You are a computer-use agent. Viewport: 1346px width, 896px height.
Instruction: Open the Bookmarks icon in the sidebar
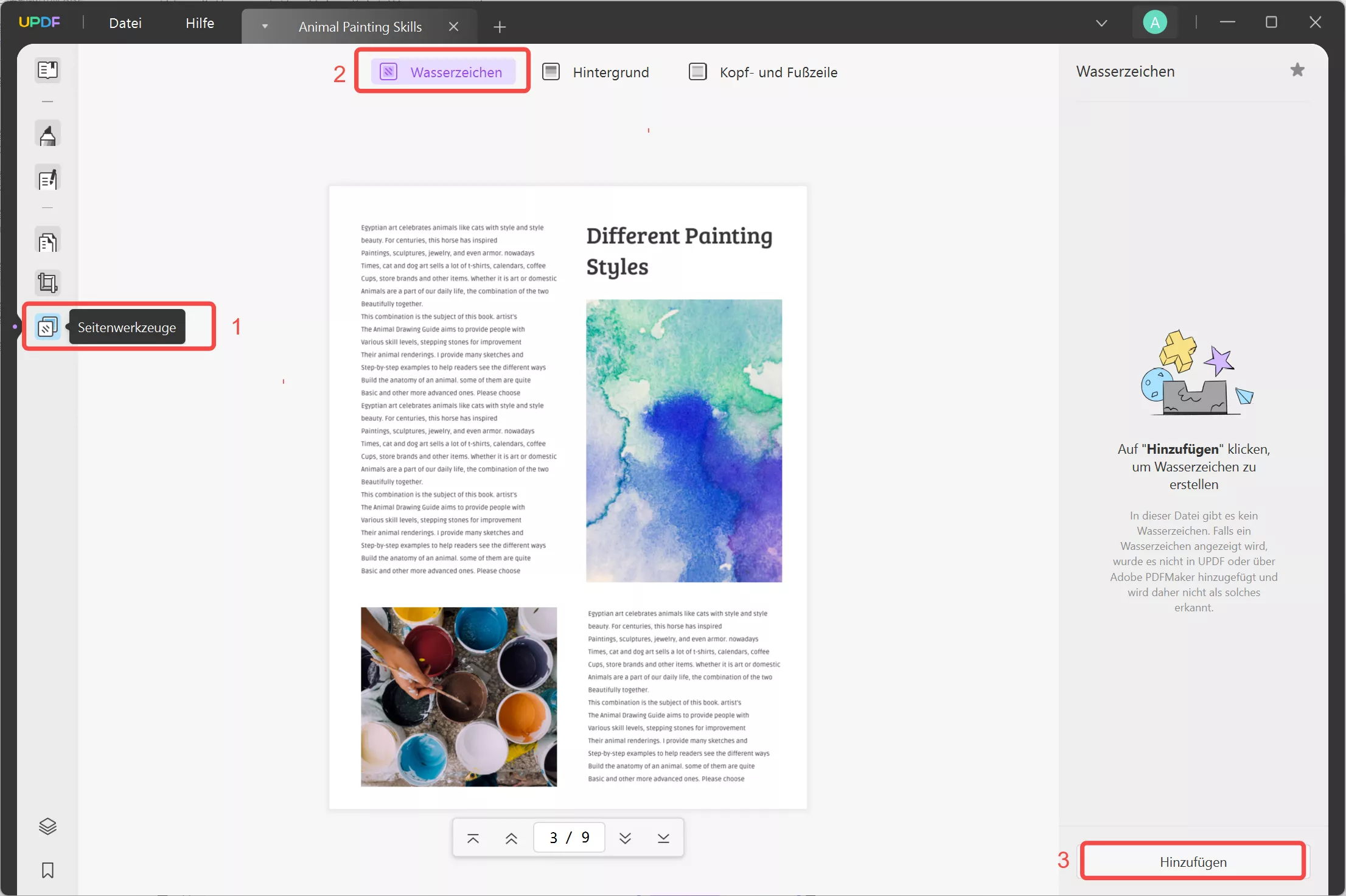click(47, 870)
